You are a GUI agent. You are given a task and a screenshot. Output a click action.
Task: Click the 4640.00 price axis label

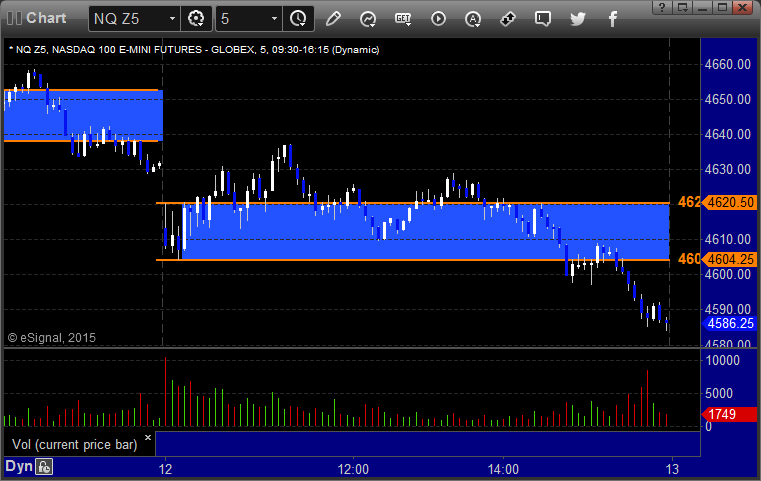728,134
